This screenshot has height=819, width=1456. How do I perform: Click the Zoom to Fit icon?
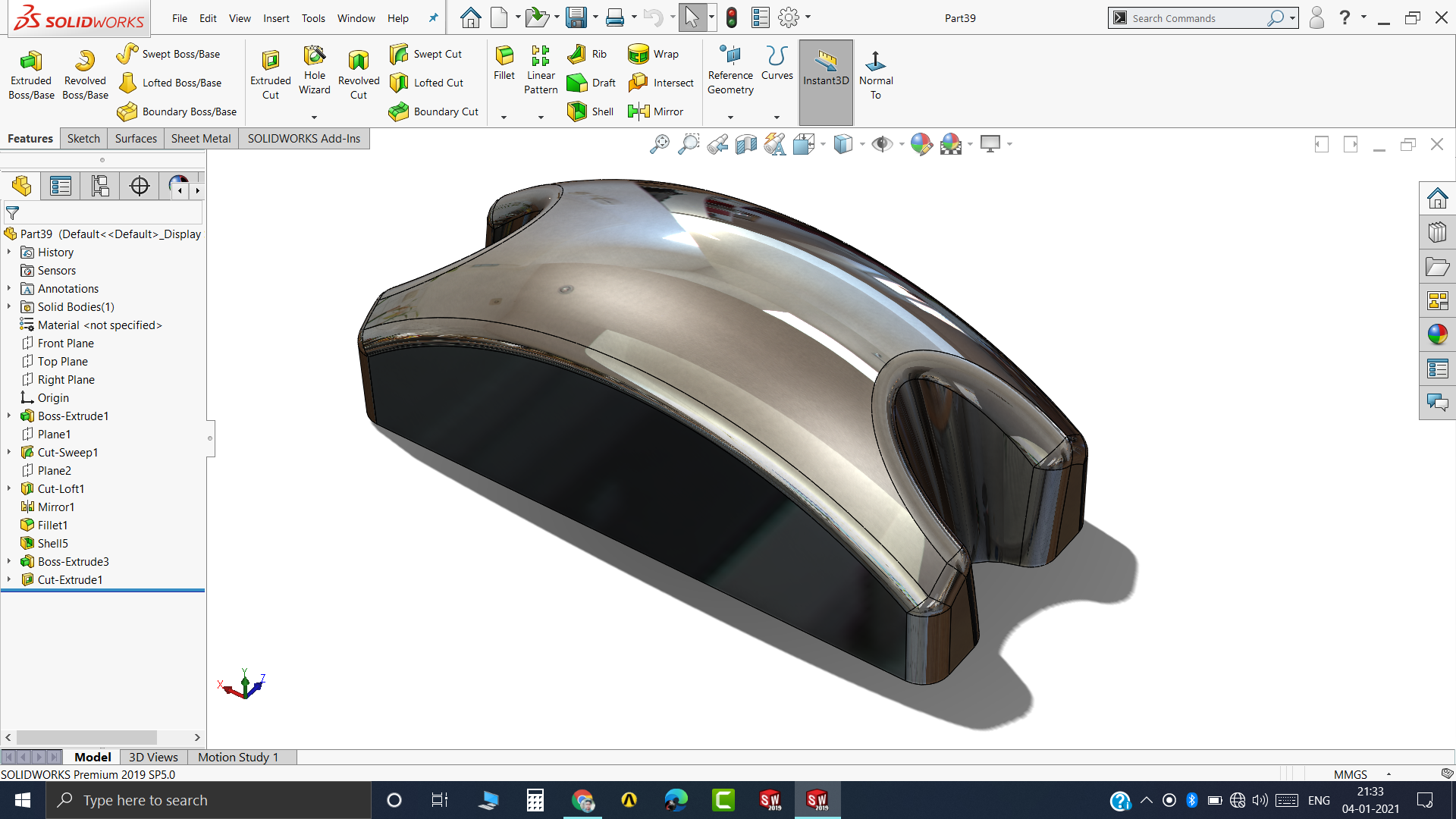click(659, 144)
